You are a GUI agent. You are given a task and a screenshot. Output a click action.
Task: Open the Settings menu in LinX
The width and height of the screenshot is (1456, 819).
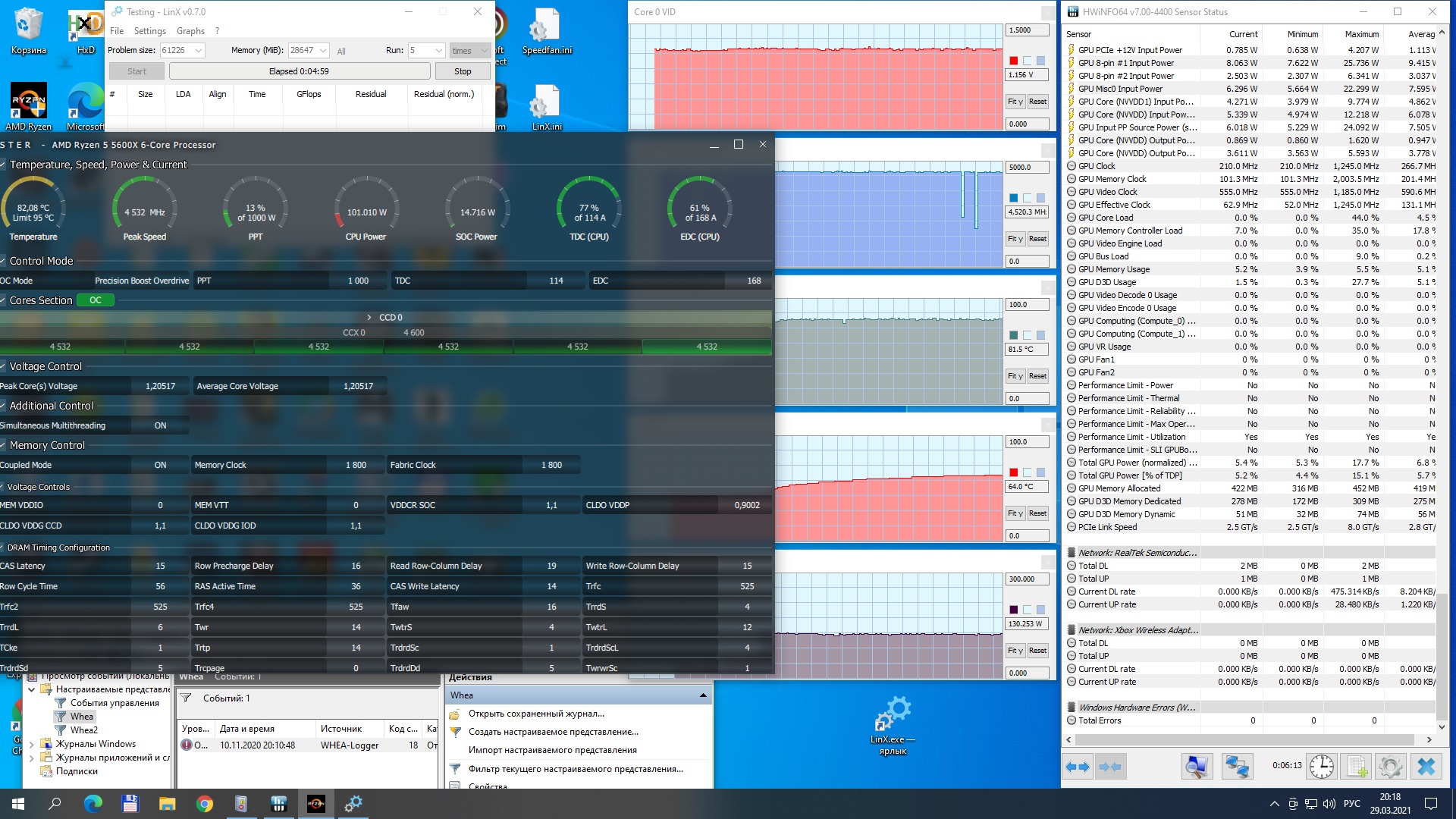[x=149, y=31]
